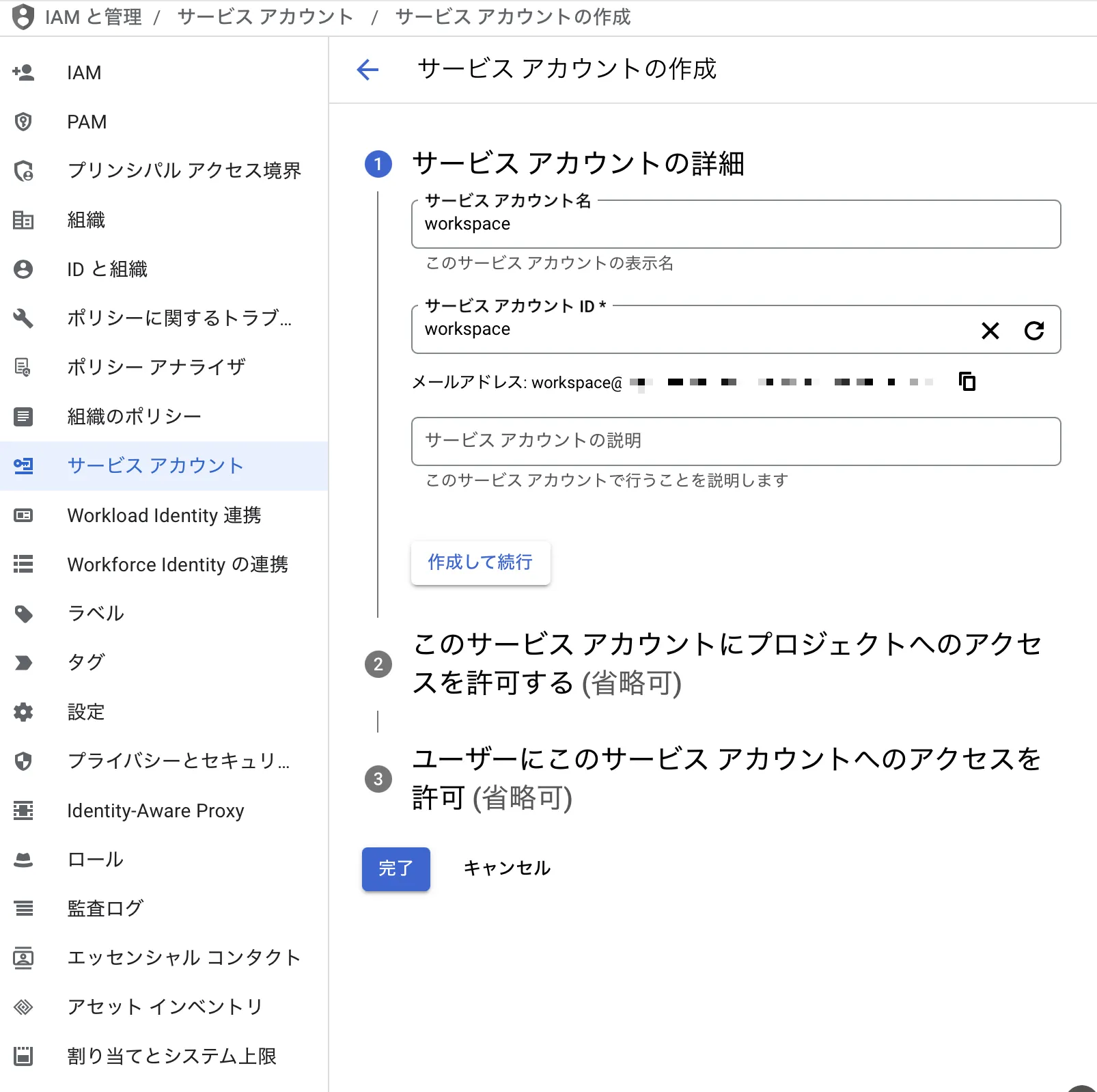
Task: Collapse step 1 service account details
Action: [578, 164]
